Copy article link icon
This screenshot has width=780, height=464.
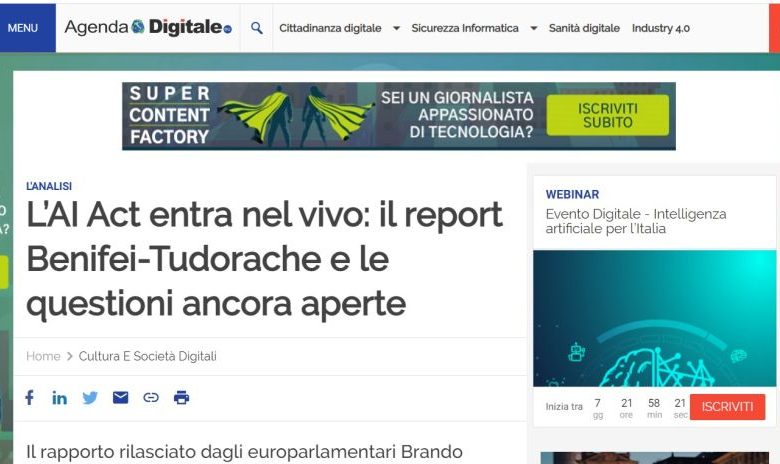click(151, 398)
